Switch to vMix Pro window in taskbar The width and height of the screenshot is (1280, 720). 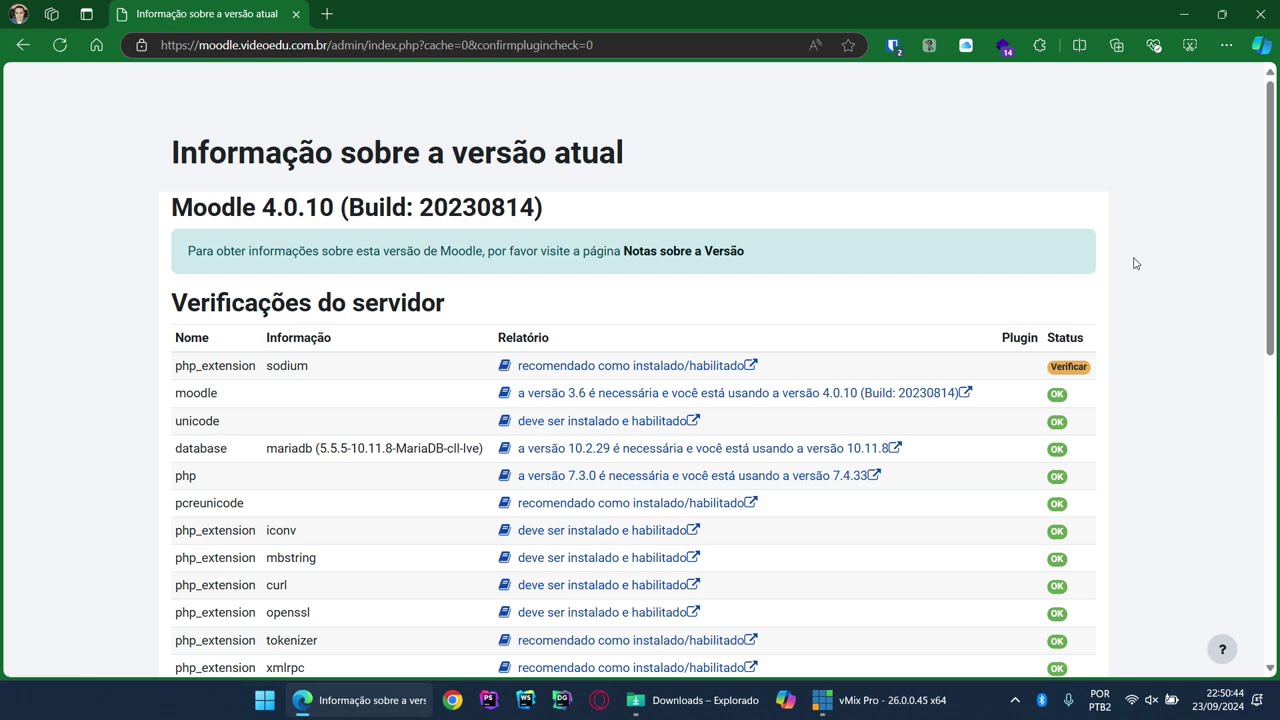(x=879, y=700)
